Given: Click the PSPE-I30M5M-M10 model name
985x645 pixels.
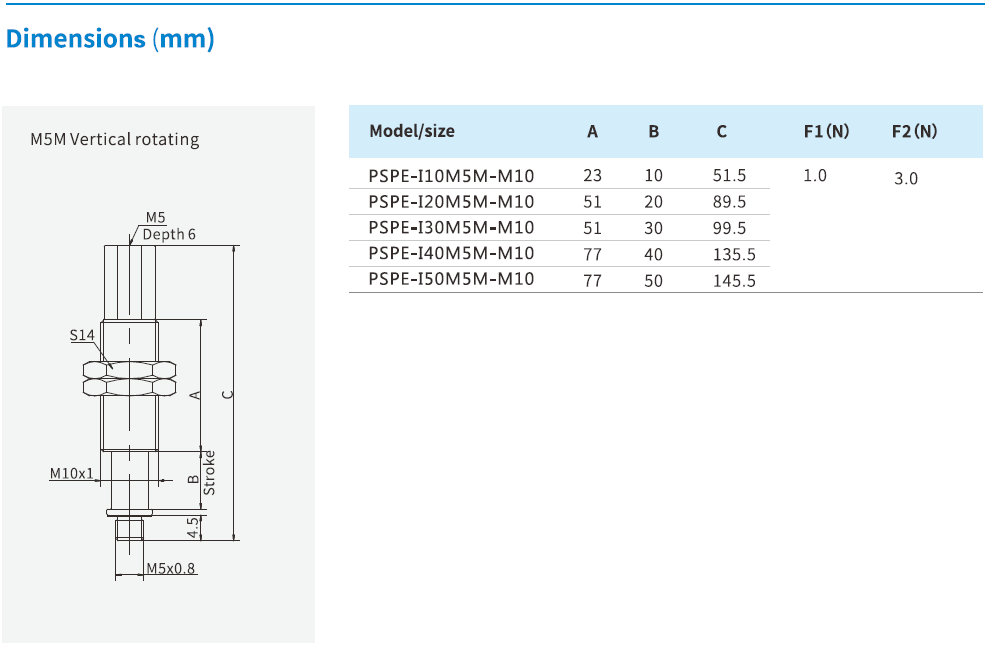Looking at the screenshot, I should pos(451,228).
